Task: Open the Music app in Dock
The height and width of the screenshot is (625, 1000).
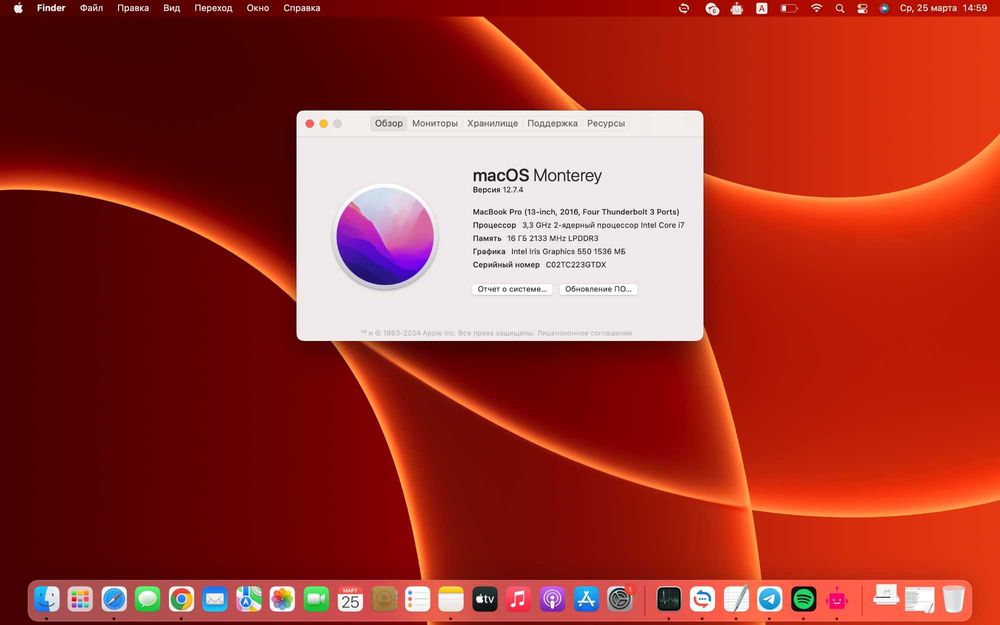Action: [x=518, y=599]
